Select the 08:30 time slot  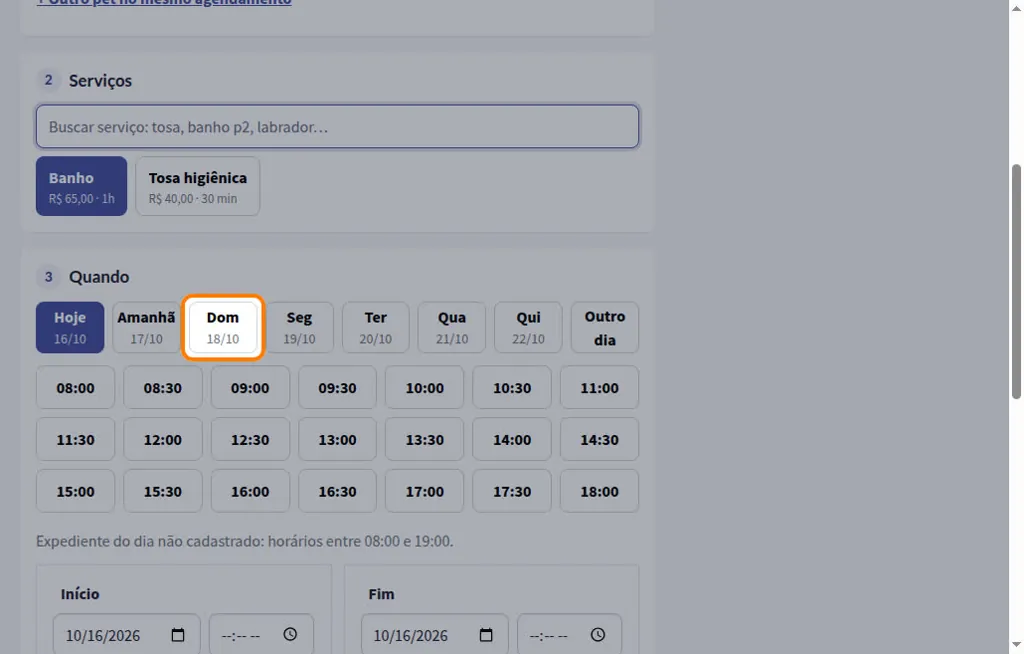tap(163, 387)
